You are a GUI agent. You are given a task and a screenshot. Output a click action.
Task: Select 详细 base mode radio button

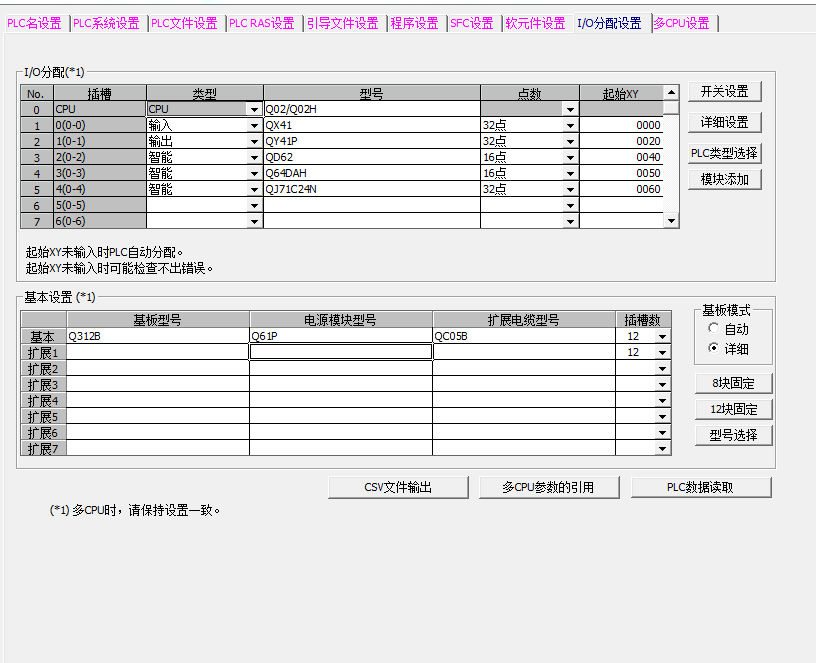tap(713, 348)
